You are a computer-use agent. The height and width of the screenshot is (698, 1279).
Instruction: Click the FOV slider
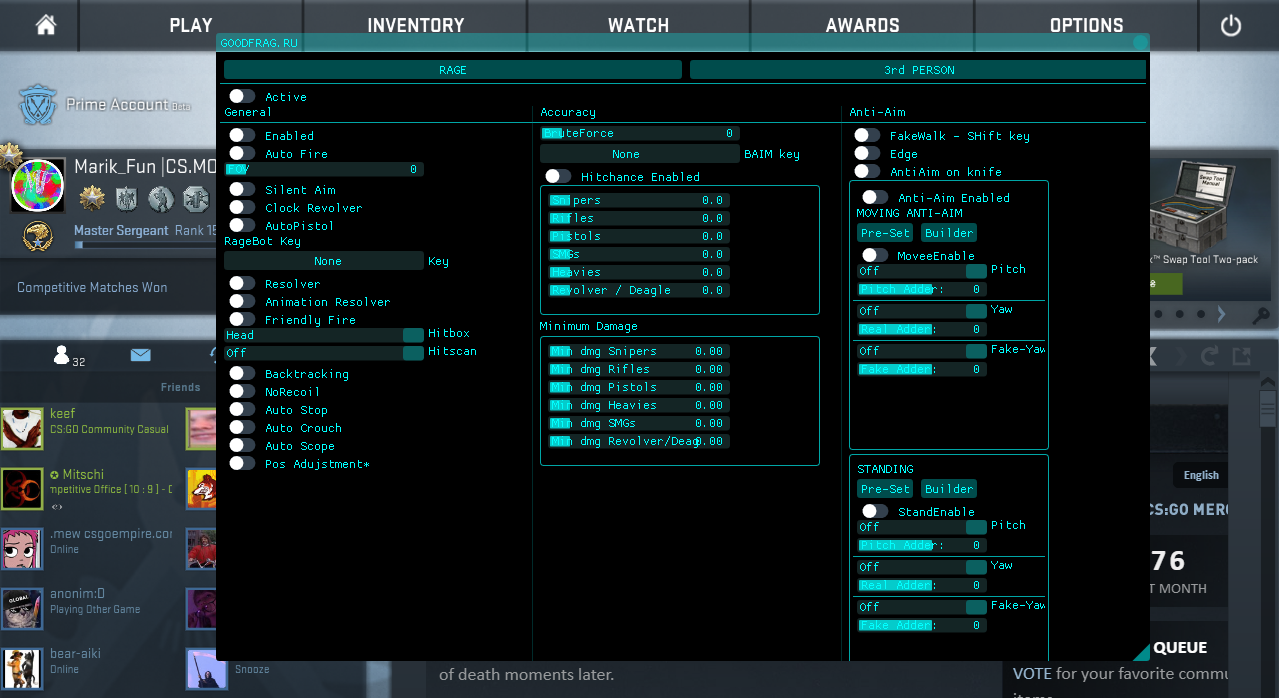324,170
